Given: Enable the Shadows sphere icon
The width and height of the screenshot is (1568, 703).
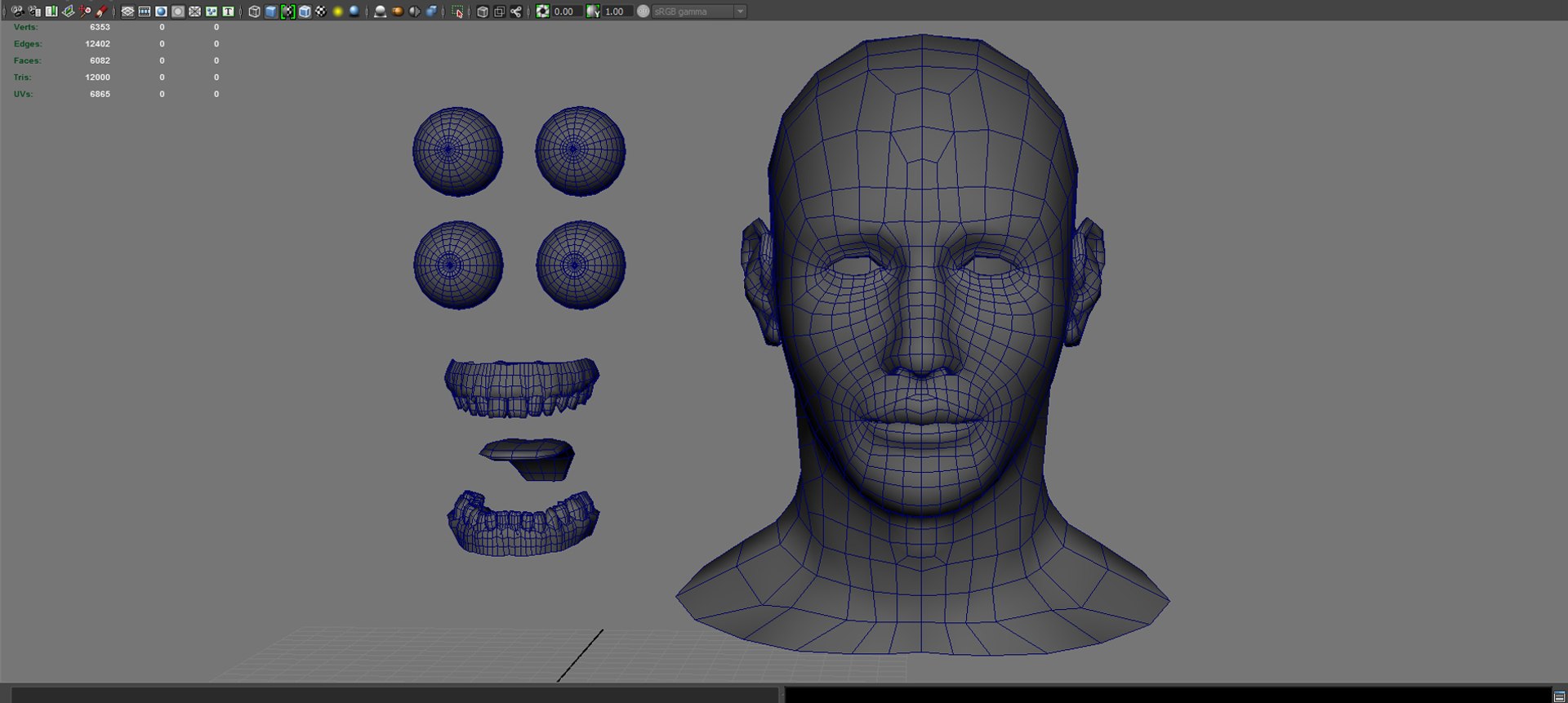Looking at the screenshot, I should [x=354, y=11].
